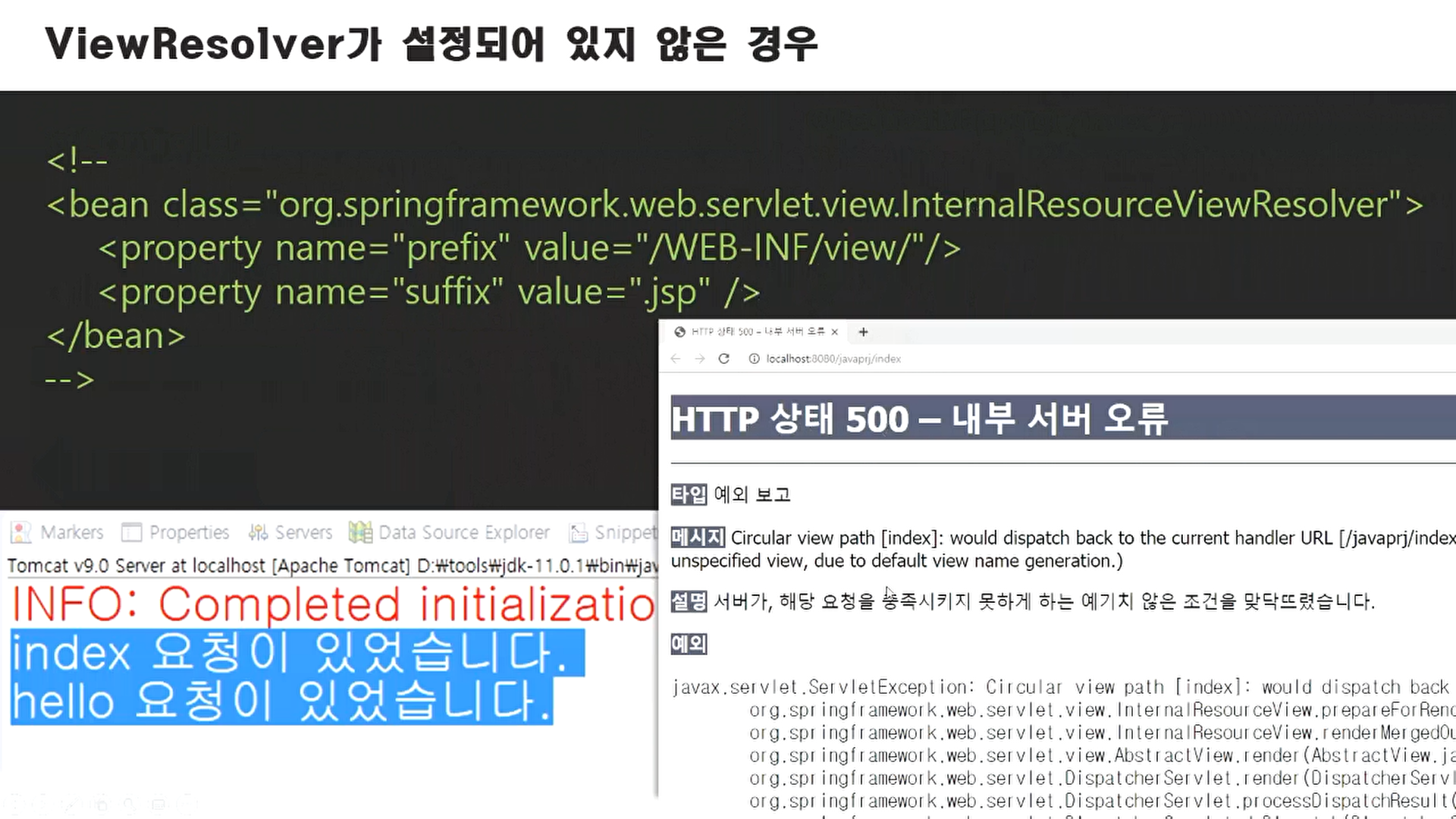The image size is (1456, 819).
Task: Close the HTTP 상태 500 browser tab
Action: [834, 332]
